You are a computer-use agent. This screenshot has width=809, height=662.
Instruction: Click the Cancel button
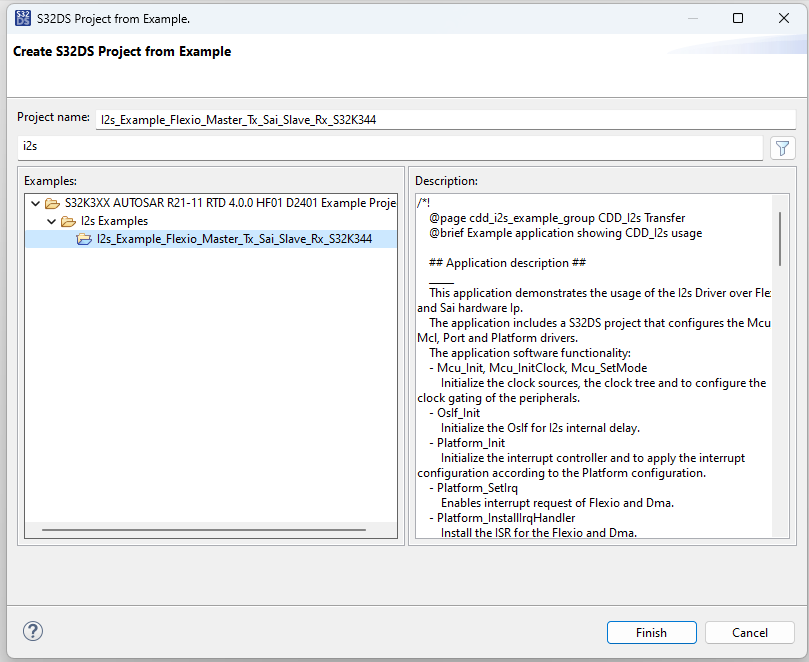pyautogui.click(x=749, y=632)
